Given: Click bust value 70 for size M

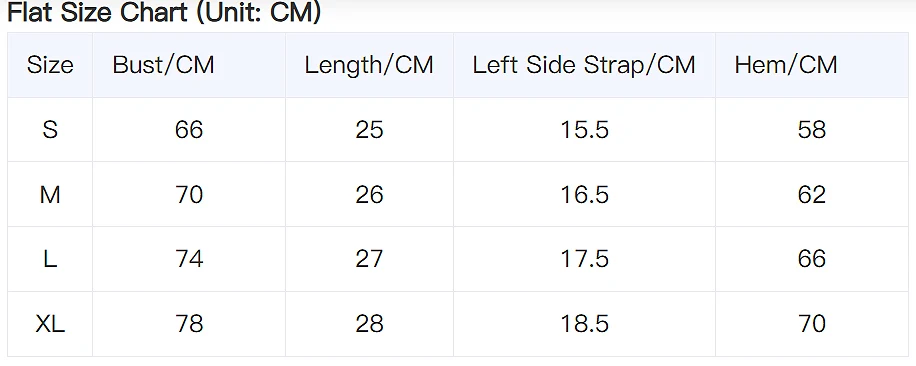Looking at the screenshot, I should [189, 194].
